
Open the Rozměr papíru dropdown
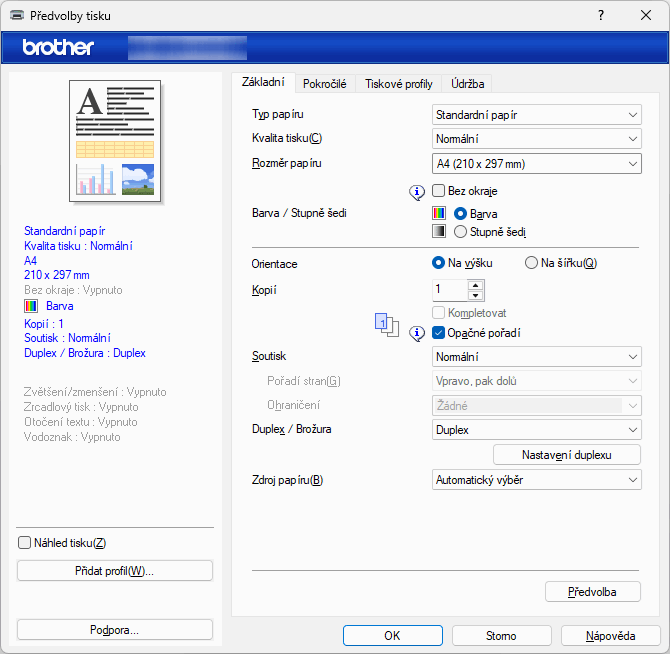coord(536,164)
